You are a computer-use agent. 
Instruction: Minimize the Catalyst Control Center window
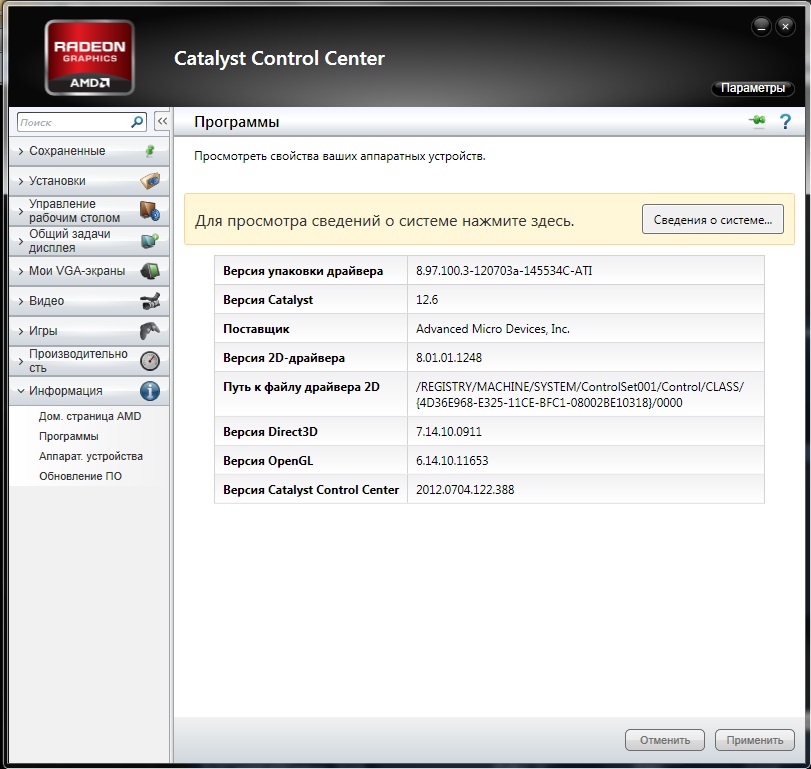pyautogui.click(x=761, y=27)
